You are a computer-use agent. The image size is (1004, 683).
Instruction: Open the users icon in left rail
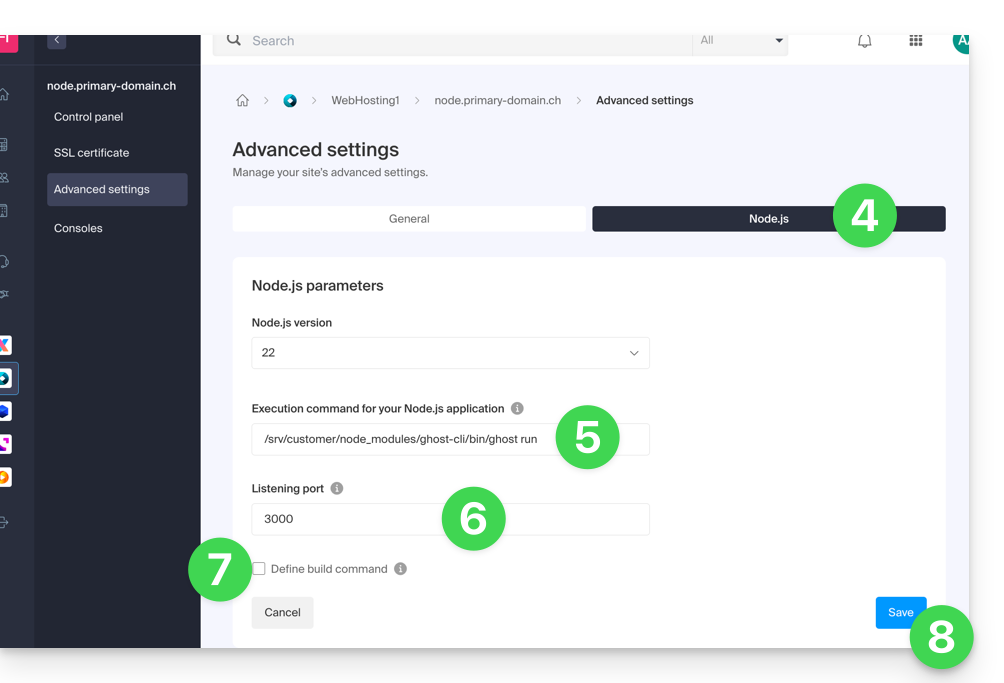click(x=4, y=177)
